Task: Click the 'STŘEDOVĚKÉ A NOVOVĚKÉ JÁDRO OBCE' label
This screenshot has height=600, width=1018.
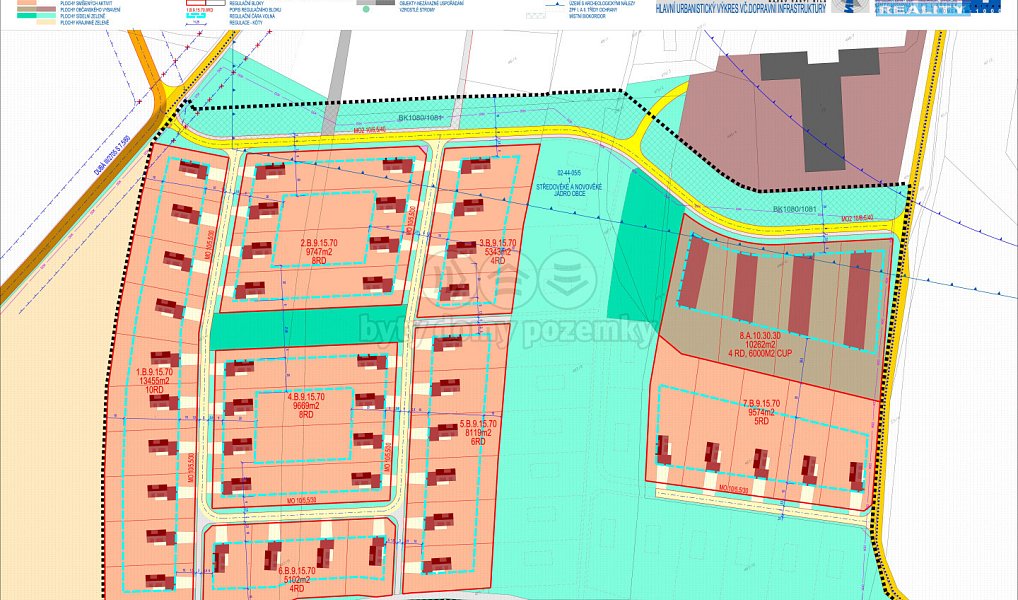Action: [569, 190]
